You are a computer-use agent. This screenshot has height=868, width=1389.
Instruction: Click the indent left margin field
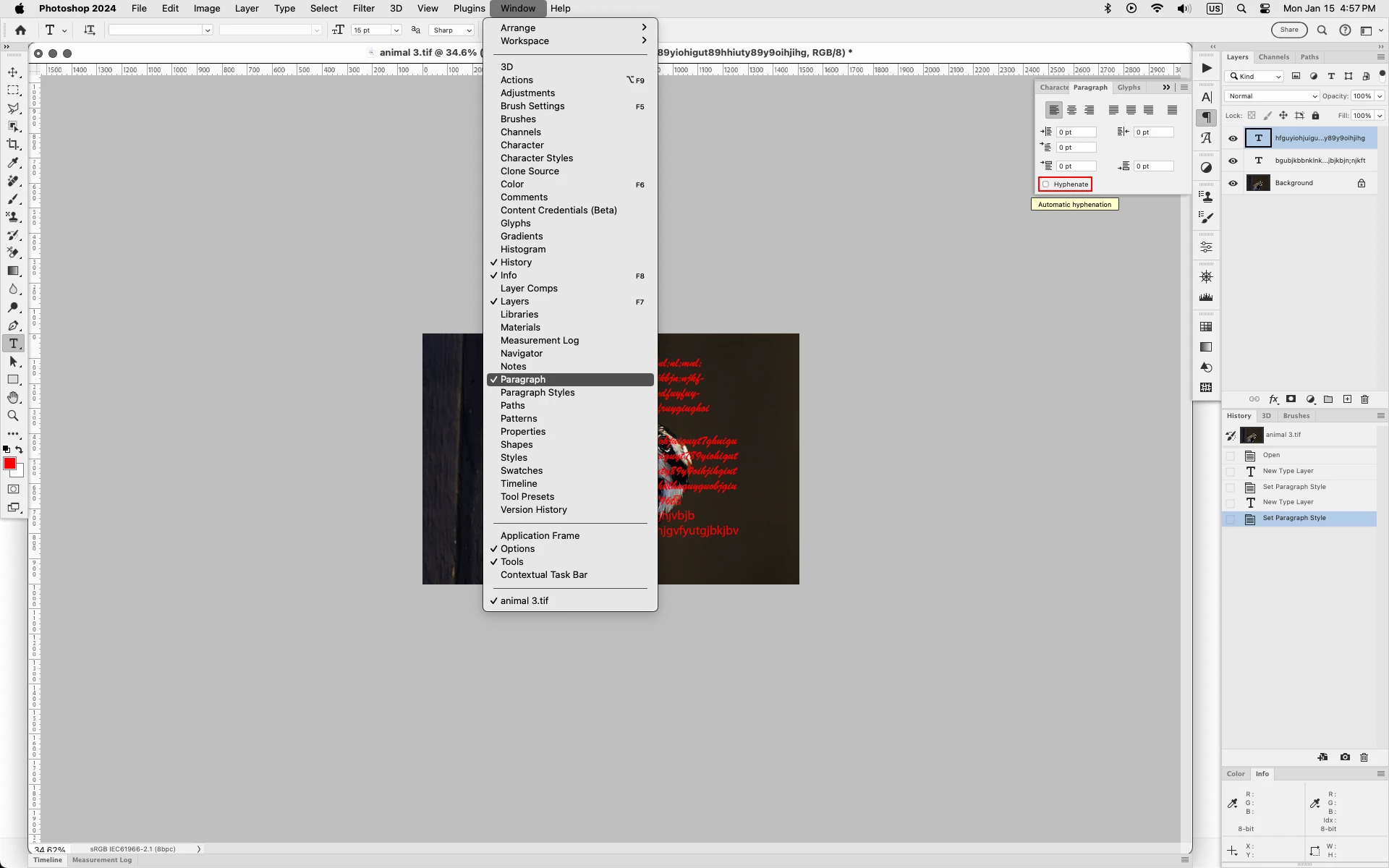1076,132
